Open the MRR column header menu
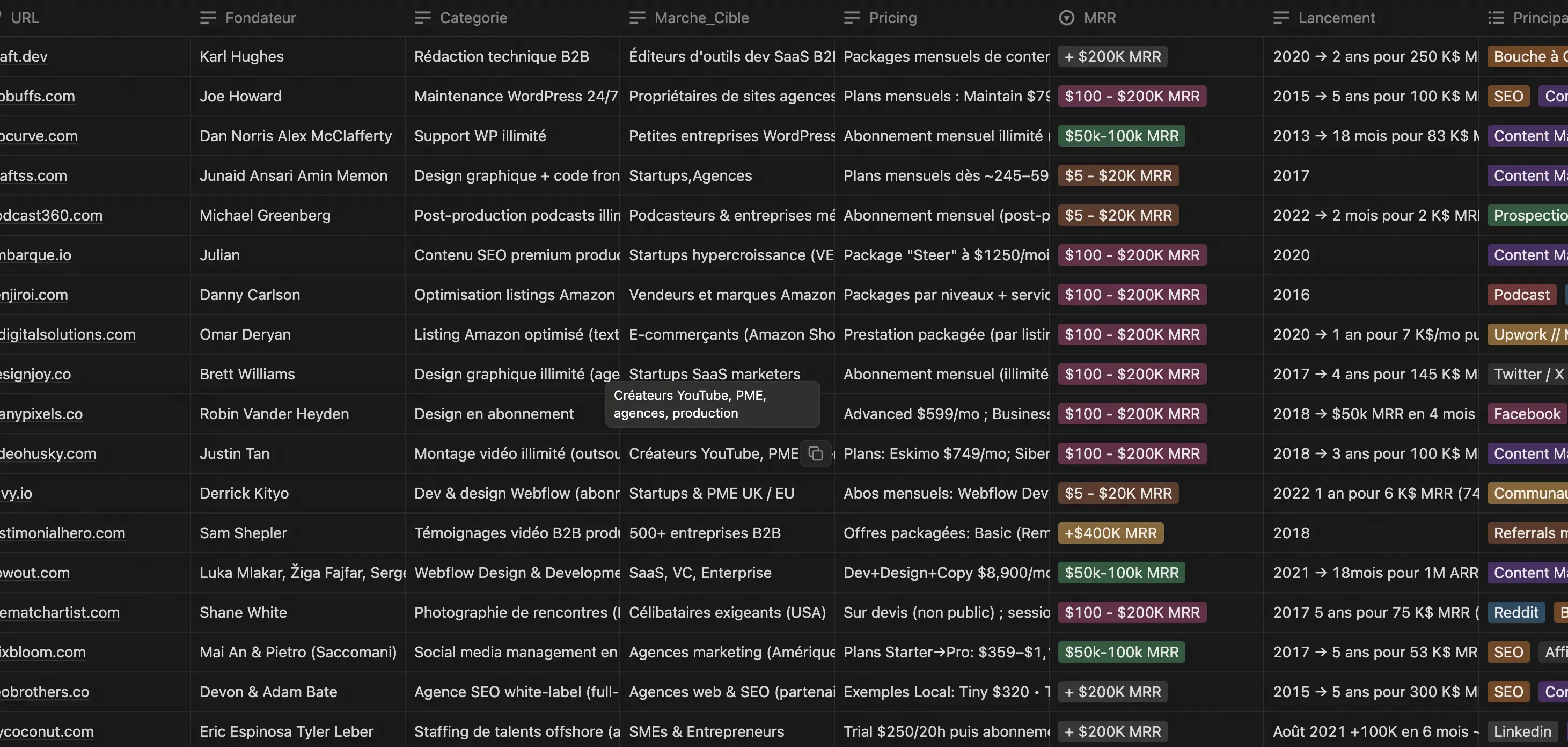The image size is (1568, 747). (1100, 18)
